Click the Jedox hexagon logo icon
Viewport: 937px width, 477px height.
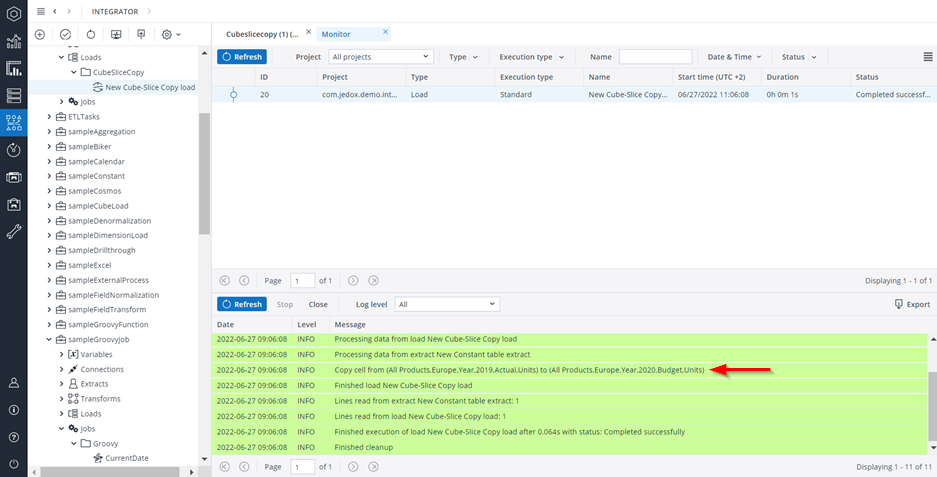[x=14, y=13]
